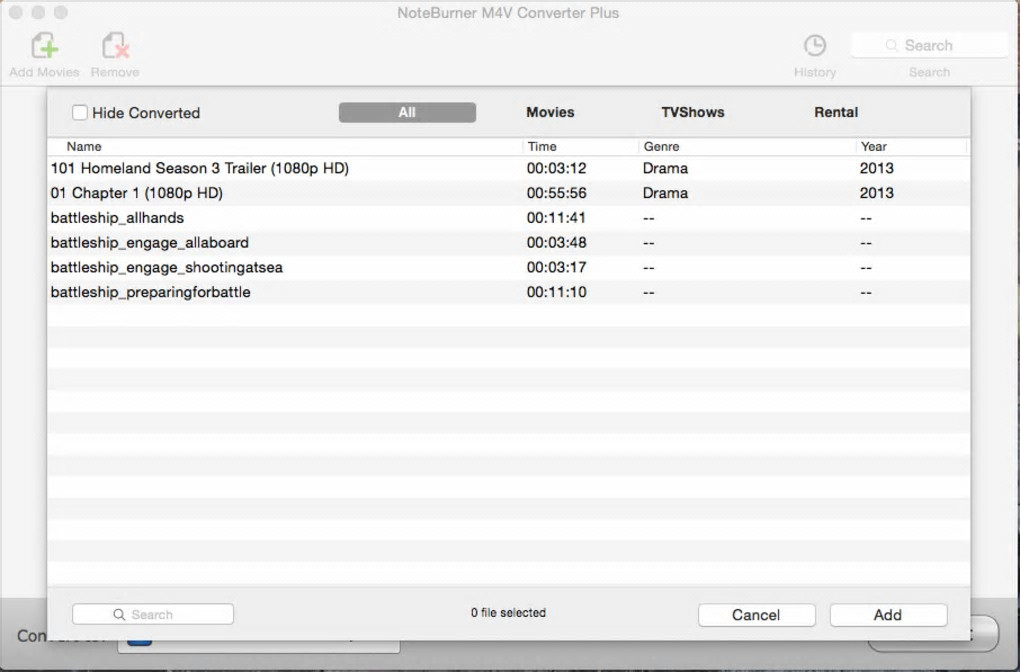Toggle the Hide Converted checkbox

click(x=80, y=113)
